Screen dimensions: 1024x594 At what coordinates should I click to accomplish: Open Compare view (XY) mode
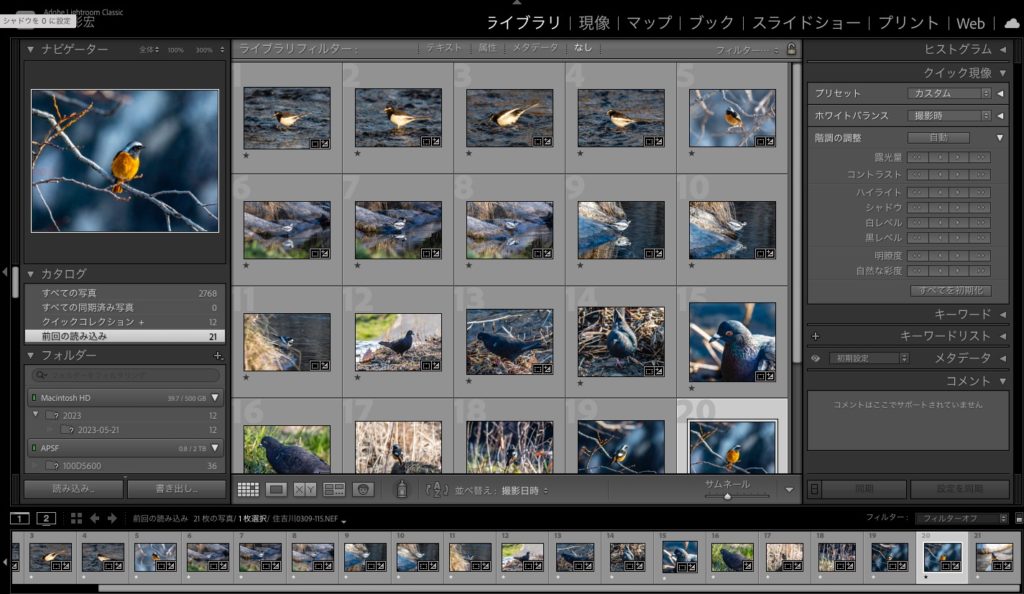(x=305, y=489)
